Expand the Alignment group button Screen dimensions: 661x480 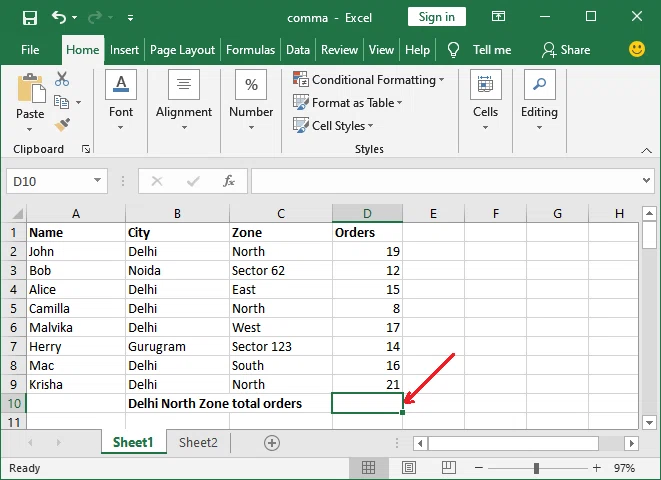pos(184,100)
